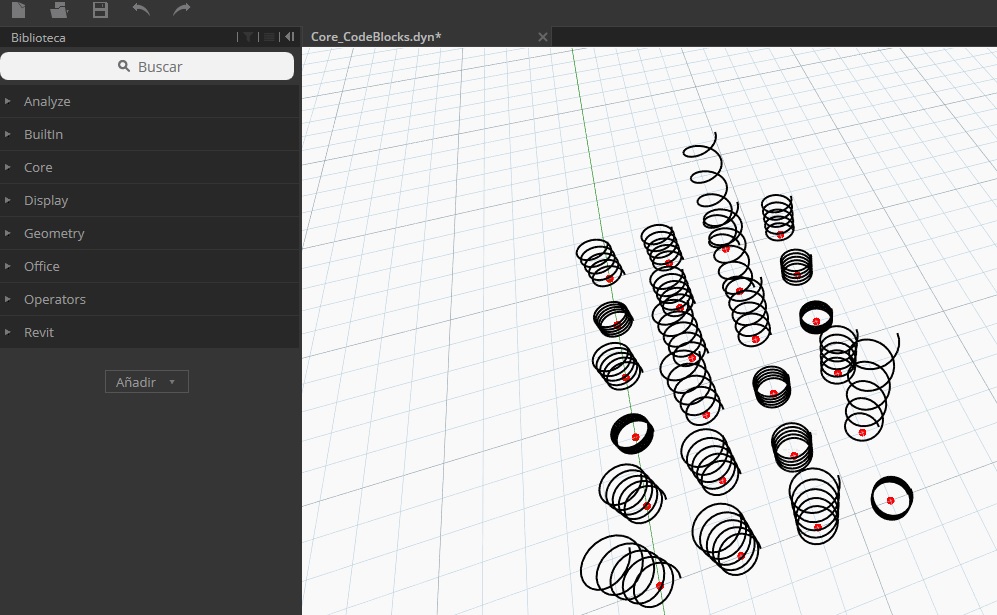997x615 pixels.
Task: Expand the Revit library category
Action: 39,332
